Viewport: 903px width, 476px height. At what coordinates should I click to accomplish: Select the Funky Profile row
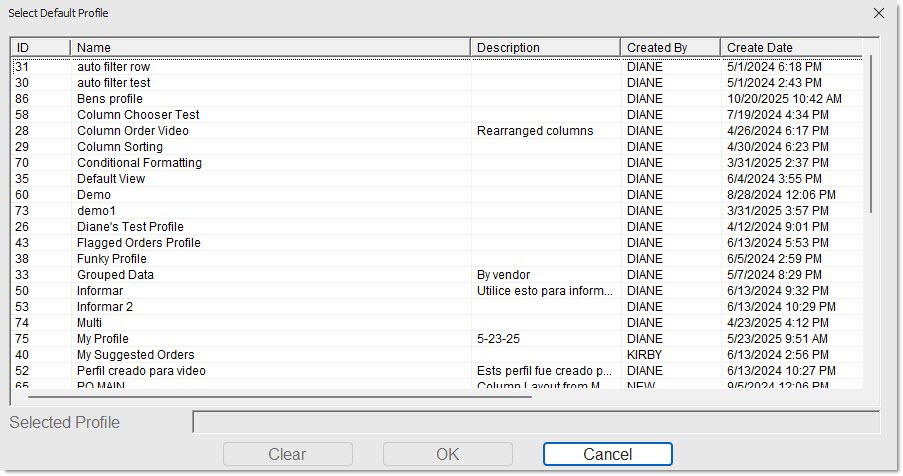tap(111, 259)
